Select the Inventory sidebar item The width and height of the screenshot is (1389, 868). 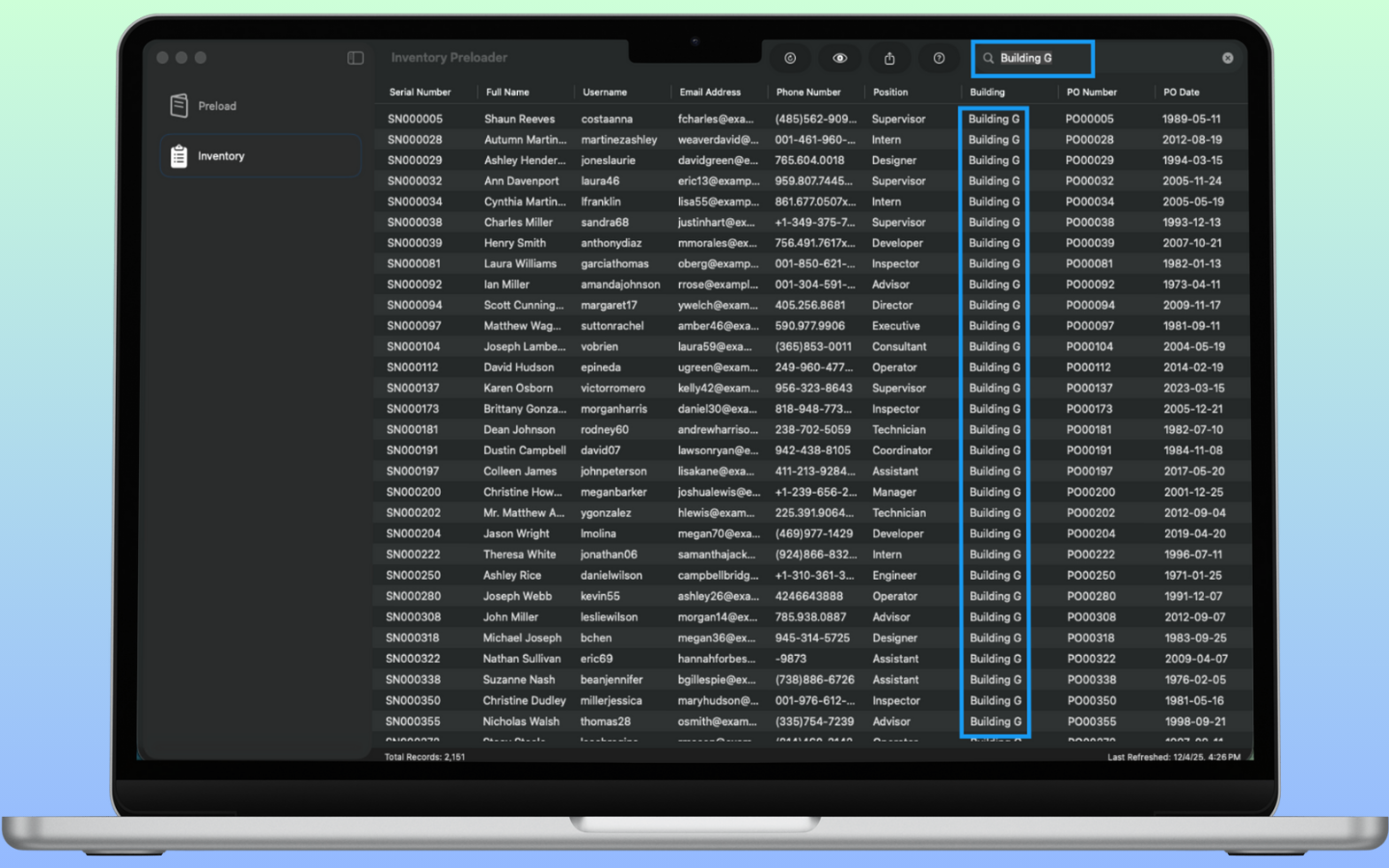pos(221,156)
